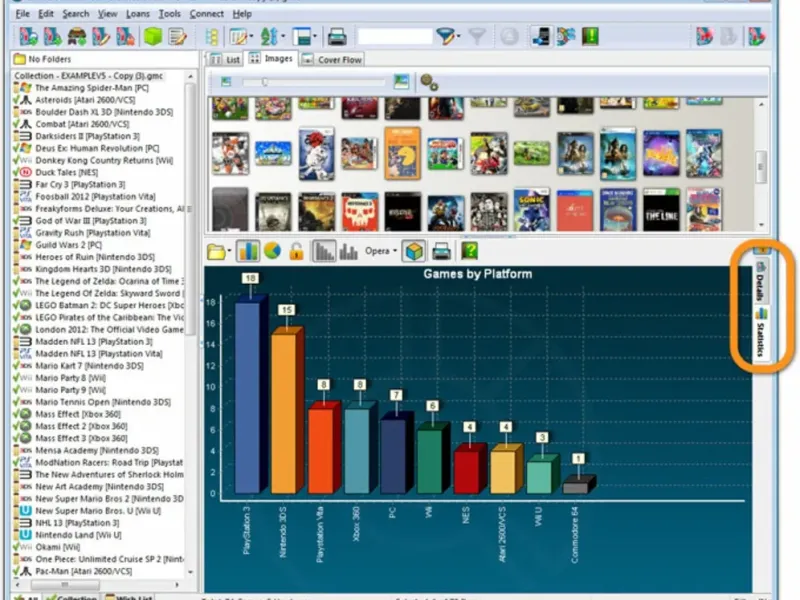
Task: Click the edit game pencil toolbar icon
Action: coord(101,36)
